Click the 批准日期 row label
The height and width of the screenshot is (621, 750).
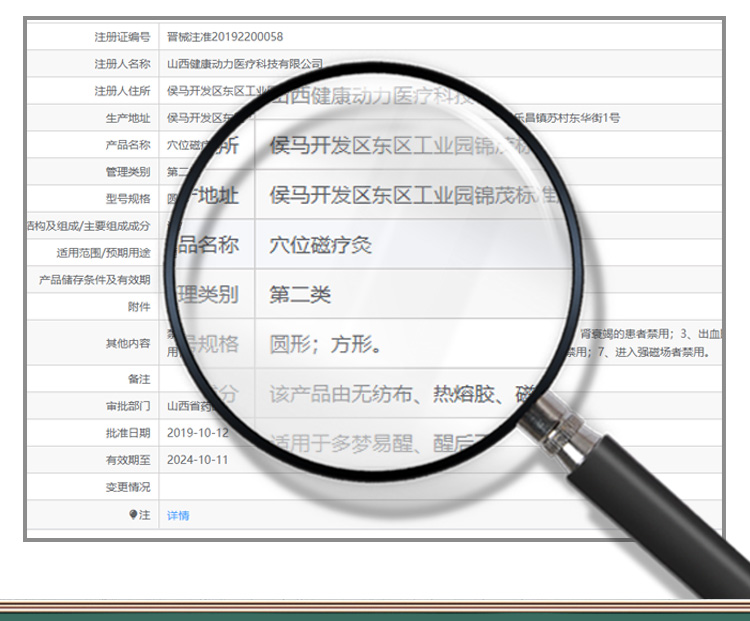coord(128,433)
